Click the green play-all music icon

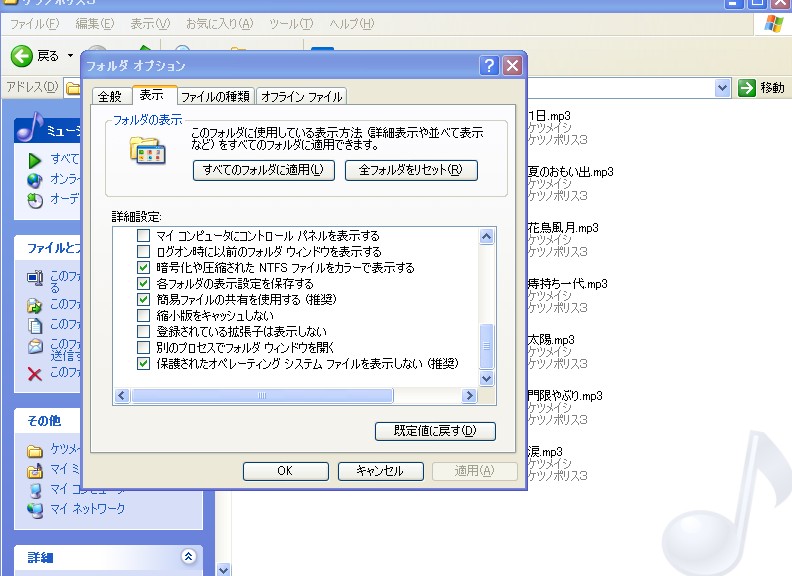point(35,159)
